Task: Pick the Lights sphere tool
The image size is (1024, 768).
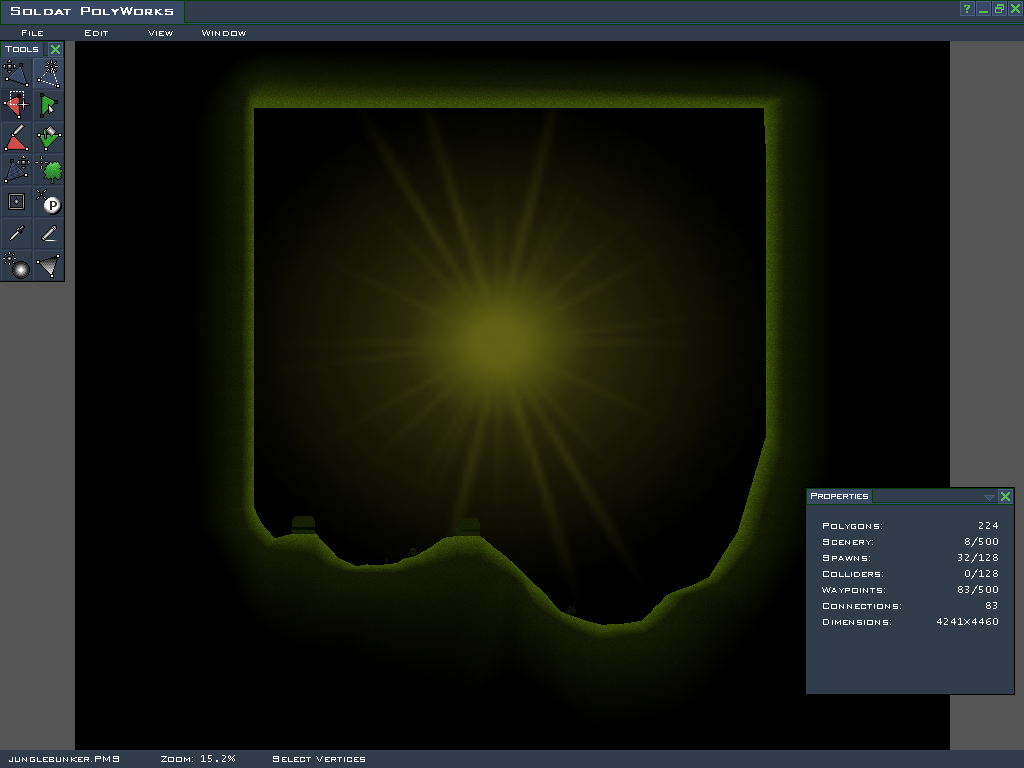Action: pos(16,265)
